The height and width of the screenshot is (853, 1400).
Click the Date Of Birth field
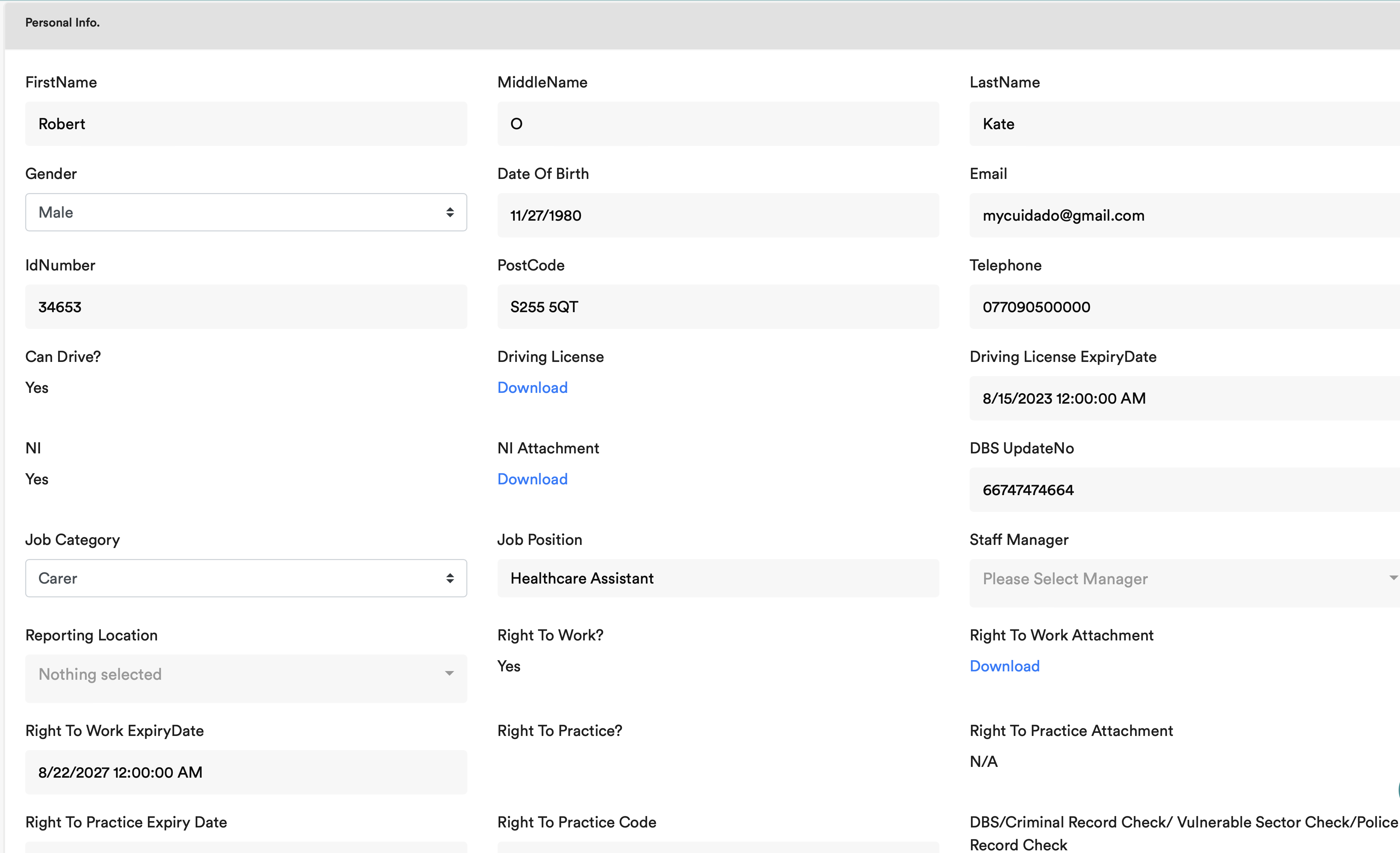click(x=717, y=215)
